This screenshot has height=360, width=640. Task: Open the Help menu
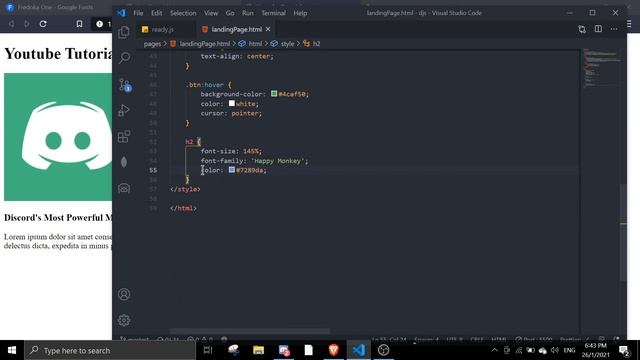[x=300, y=13]
